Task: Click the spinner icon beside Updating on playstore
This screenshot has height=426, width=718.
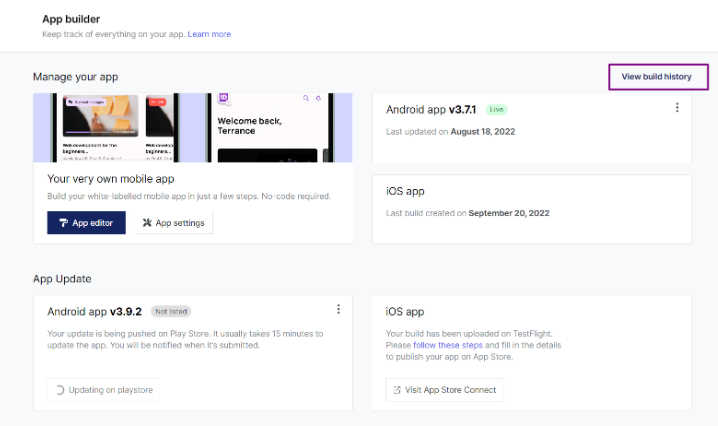Action: (x=60, y=390)
